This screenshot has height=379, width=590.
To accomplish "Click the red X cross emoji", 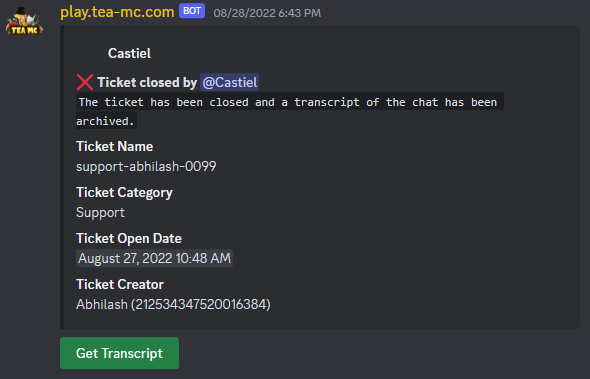I will pos(85,82).
